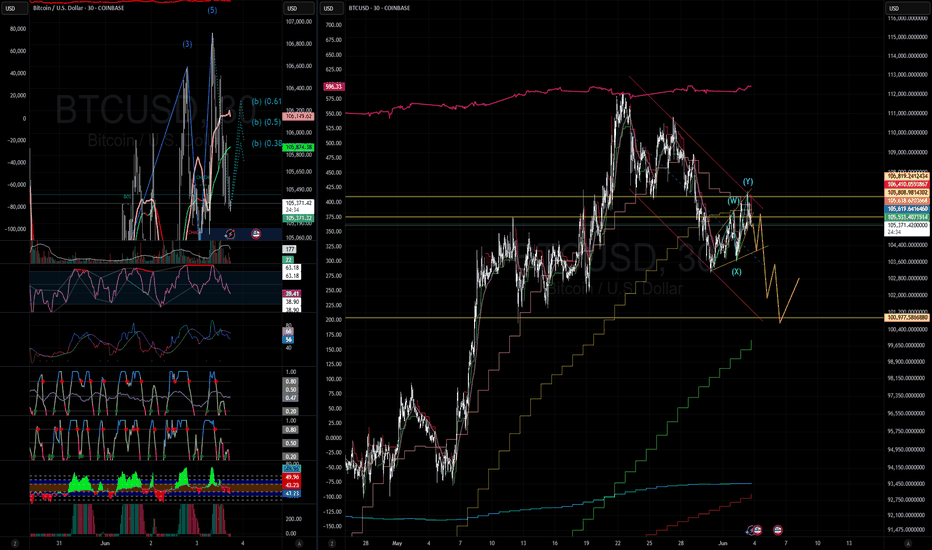Click the 200.00 level on right chart's left axis

click(333, 319)
